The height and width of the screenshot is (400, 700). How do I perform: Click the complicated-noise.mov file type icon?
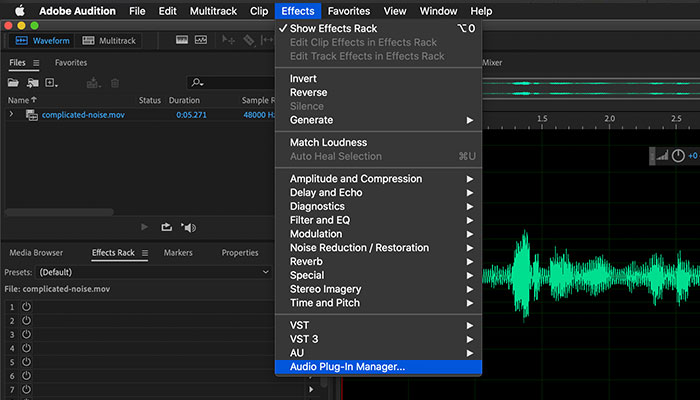coord(32,115)
